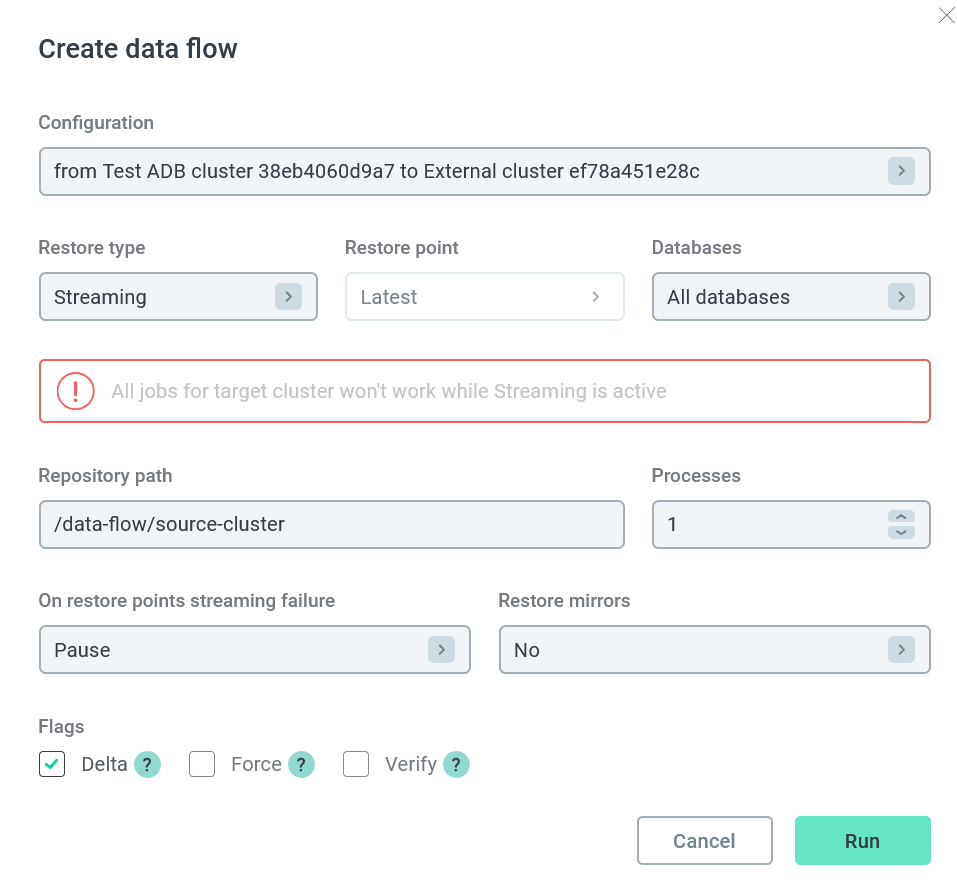Click the Repository path input field
The height and width of the screenshot is (892, 957).
tap(332, 524)
